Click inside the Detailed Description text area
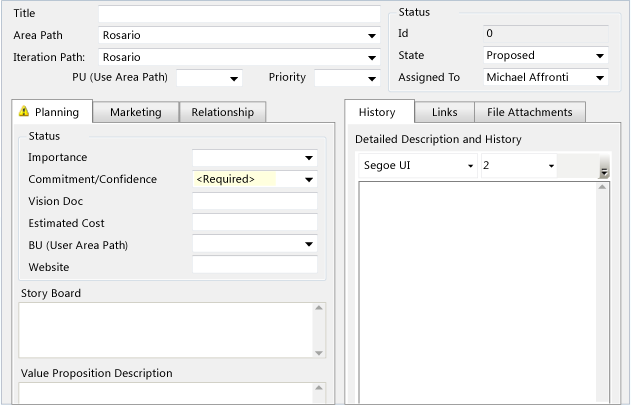Image resolution: width=631 pixels, height=405 pixels. coord(478,293)
